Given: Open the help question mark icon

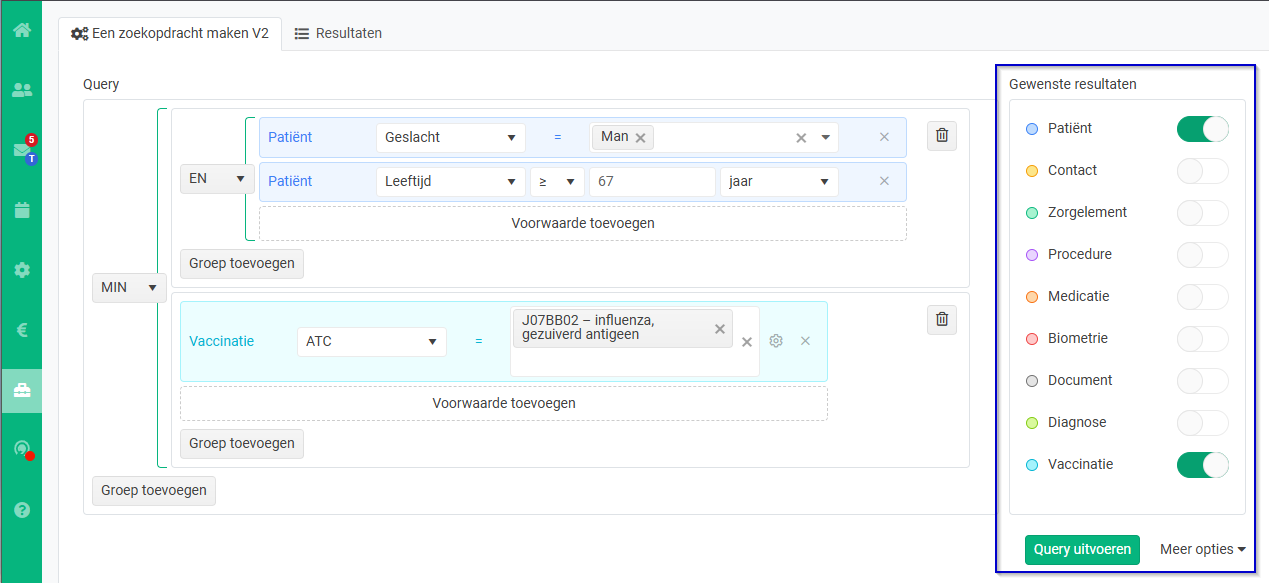Looking at the screenshot, I should tap(21, 510).
